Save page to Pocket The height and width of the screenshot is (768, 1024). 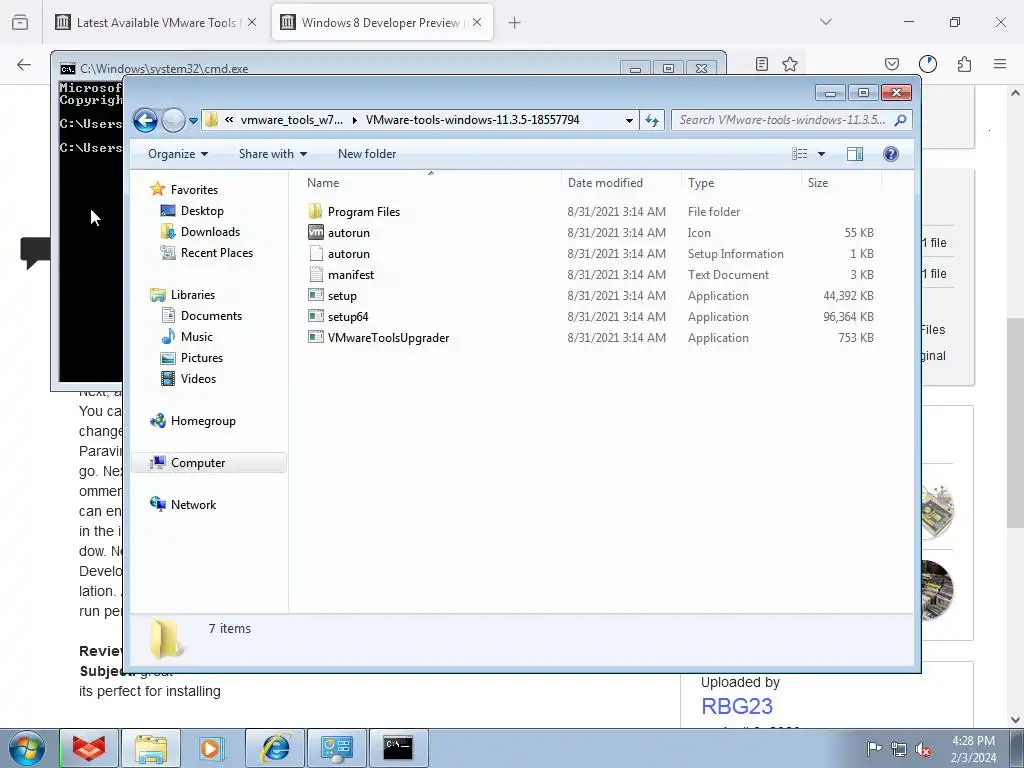pyautogui.click(x=891, y=64)
